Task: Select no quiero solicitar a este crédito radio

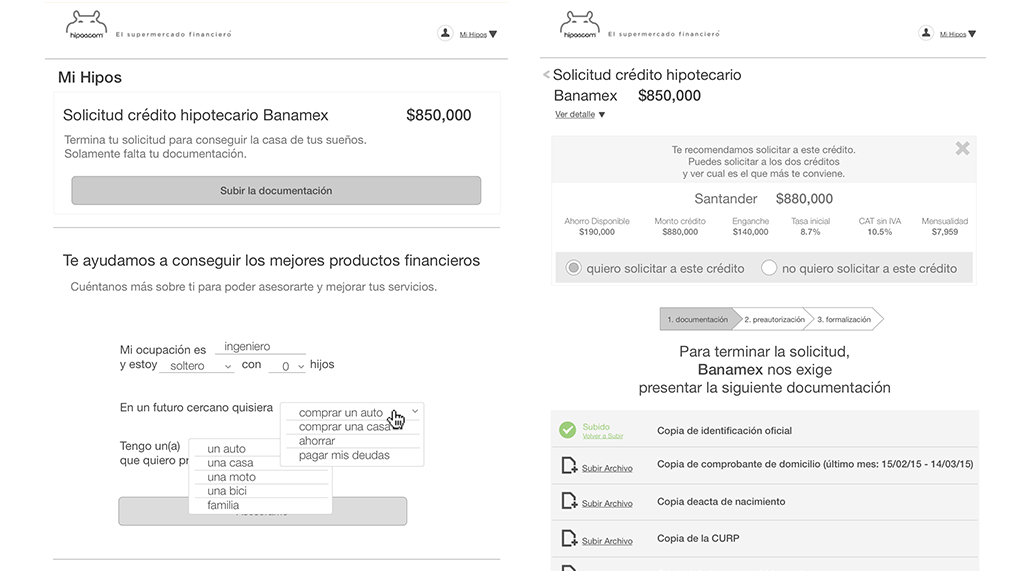Action: pyautogui.click(x=768, y=268)
